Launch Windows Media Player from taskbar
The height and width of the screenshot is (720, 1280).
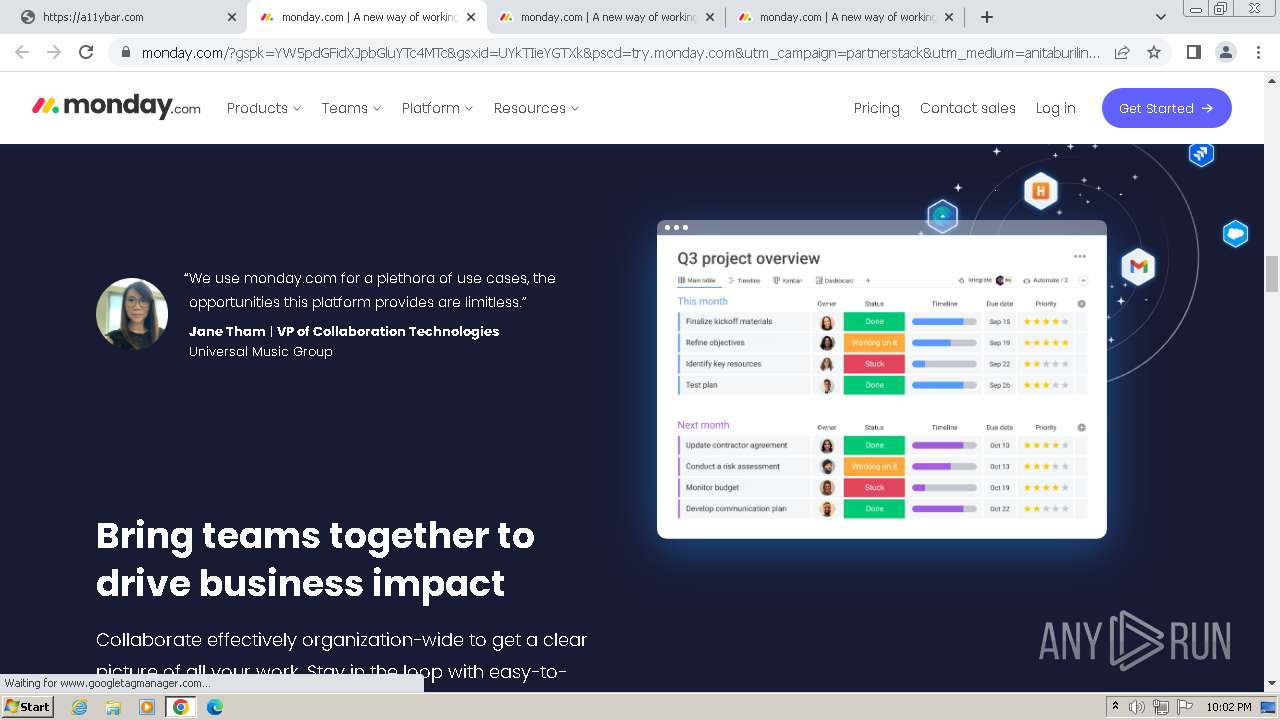point(147,707)
